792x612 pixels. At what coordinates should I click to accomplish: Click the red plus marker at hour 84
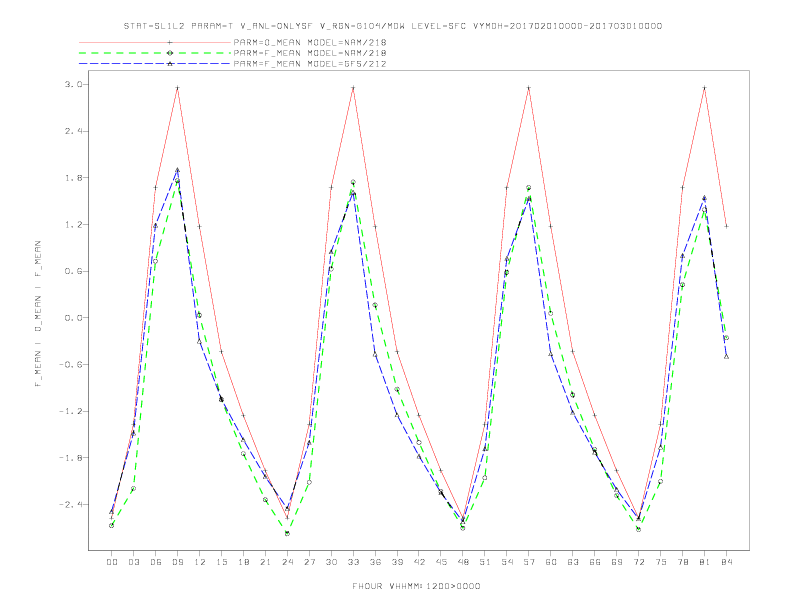click(x=726, y=226)
